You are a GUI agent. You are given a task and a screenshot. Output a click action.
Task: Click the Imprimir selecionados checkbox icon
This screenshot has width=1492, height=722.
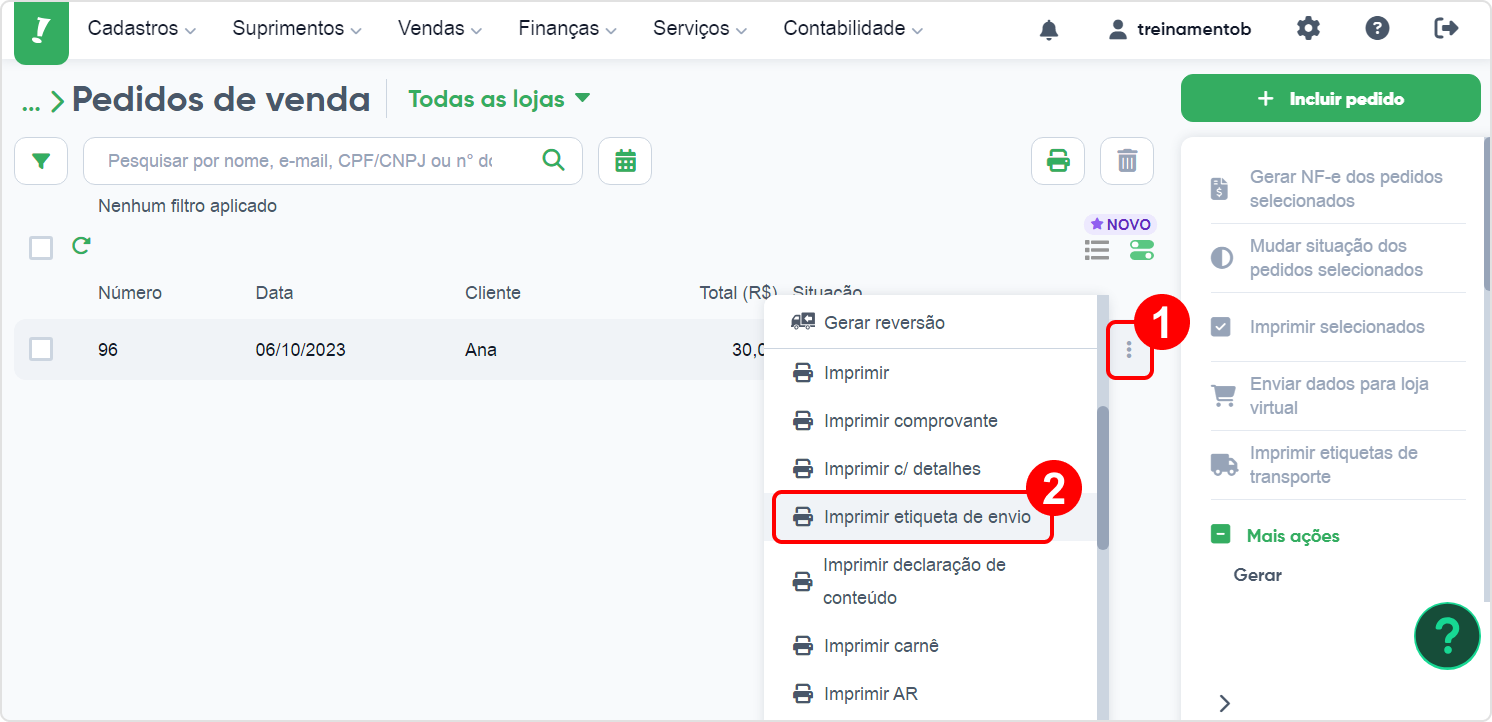[1221, 327]
